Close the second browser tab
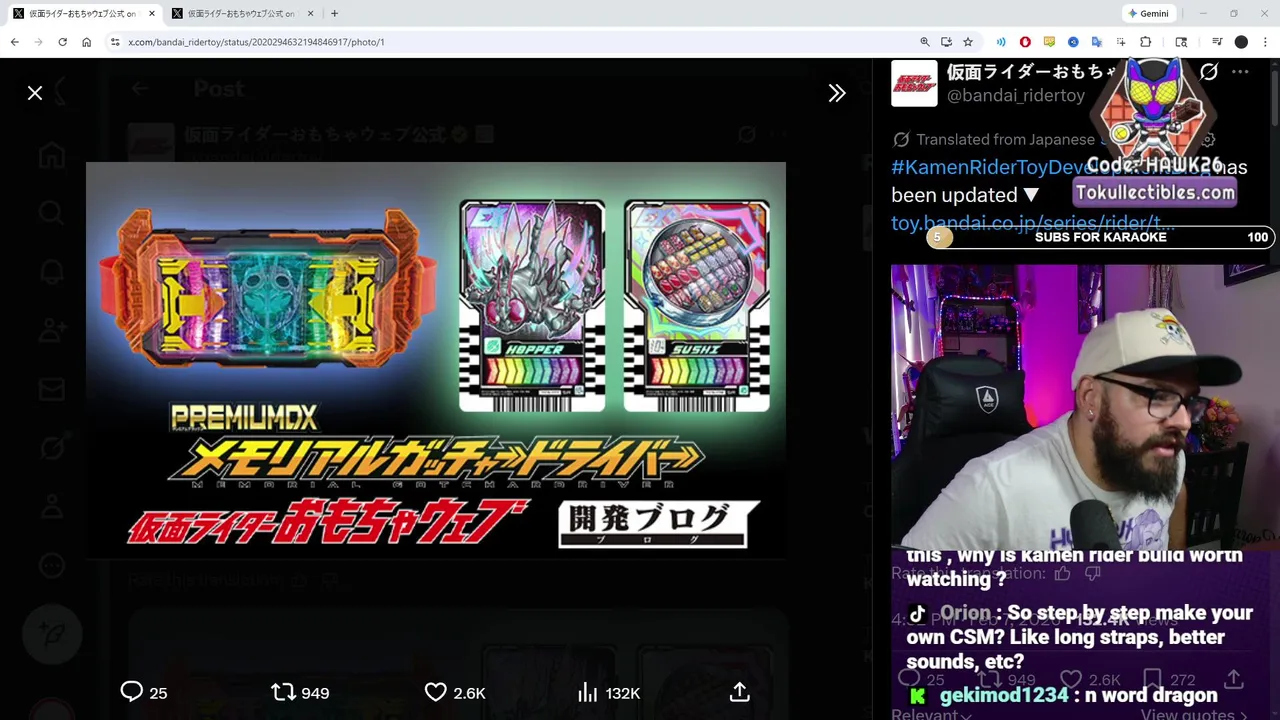Viewport: 1280px width, 720px height. coord(310,13)
